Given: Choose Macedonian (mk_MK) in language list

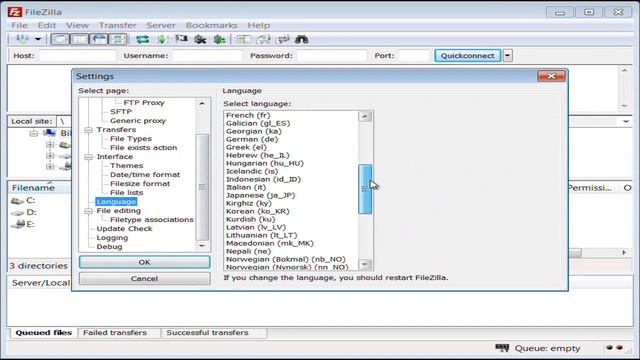Looking at the screenshot, I should [270, 243].
